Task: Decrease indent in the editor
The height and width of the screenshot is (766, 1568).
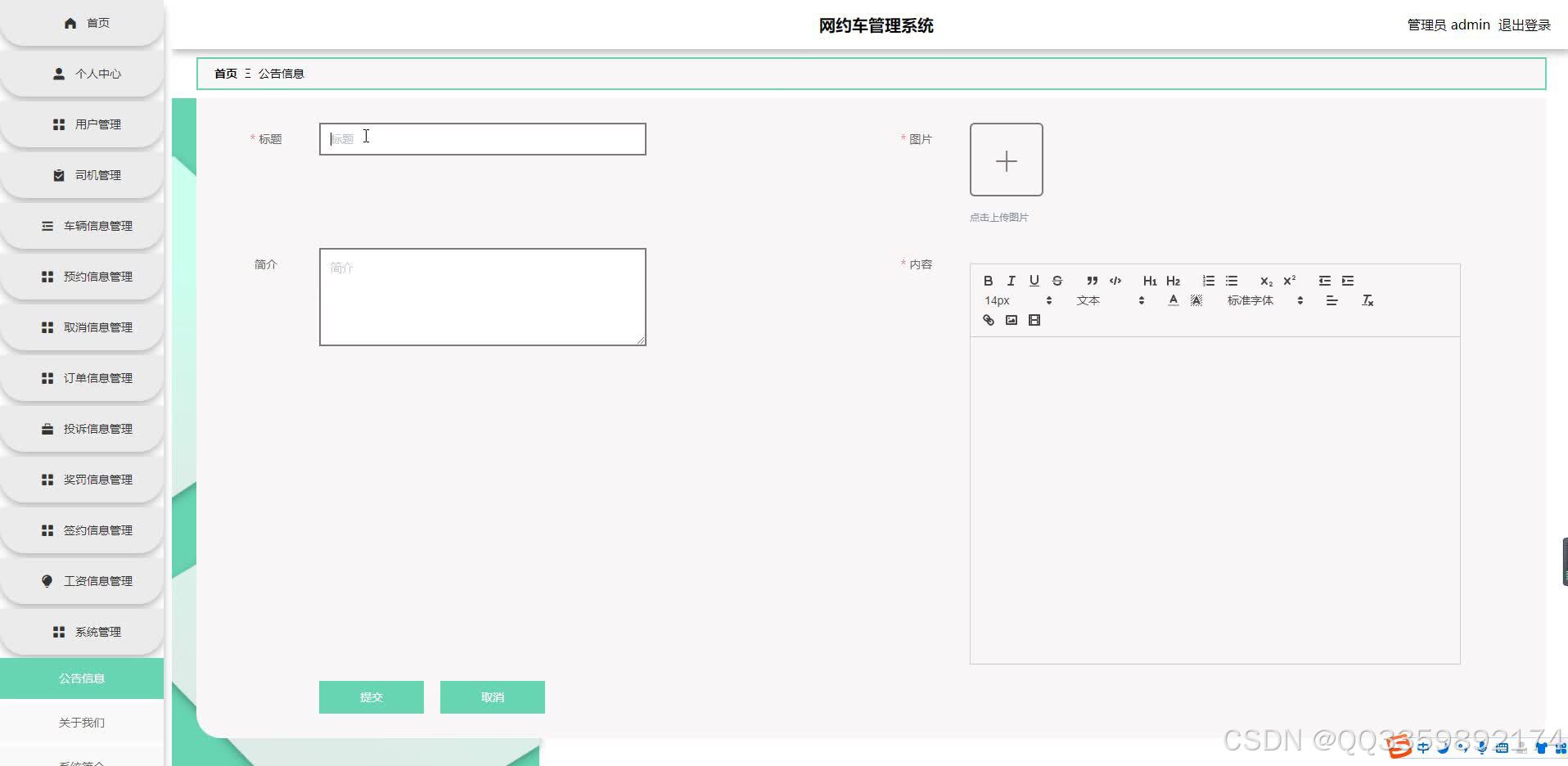Action: click(1324, 281)
